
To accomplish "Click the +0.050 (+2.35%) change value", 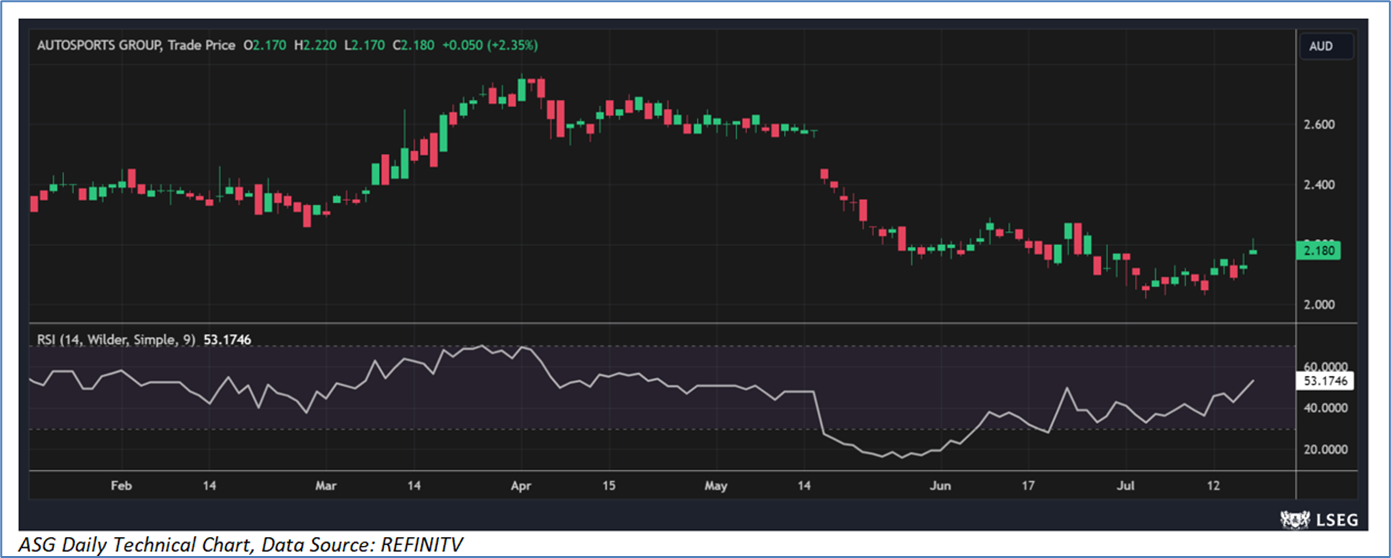I will (490, 45).
